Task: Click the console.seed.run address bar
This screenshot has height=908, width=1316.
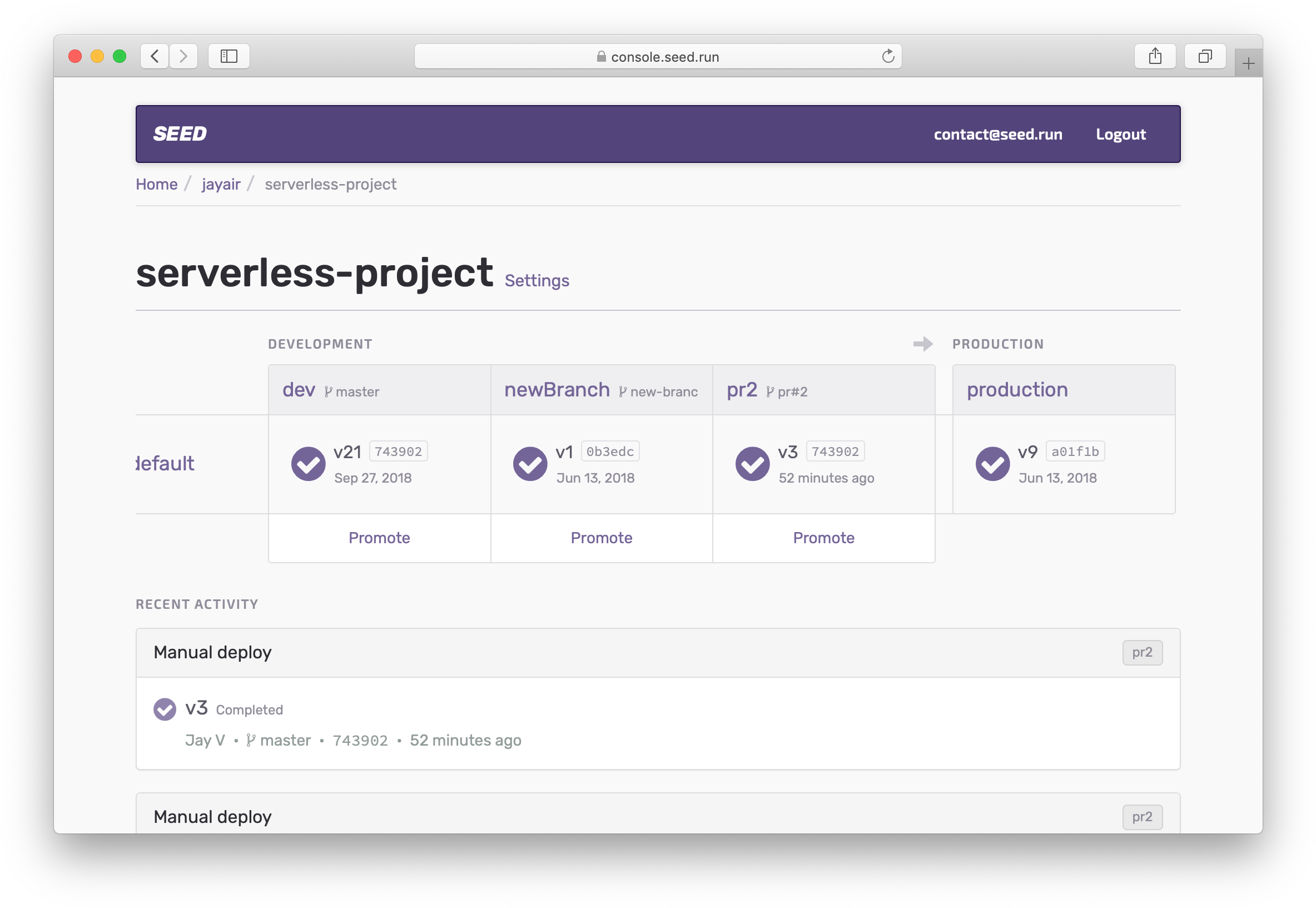Action: coord(658,56)
